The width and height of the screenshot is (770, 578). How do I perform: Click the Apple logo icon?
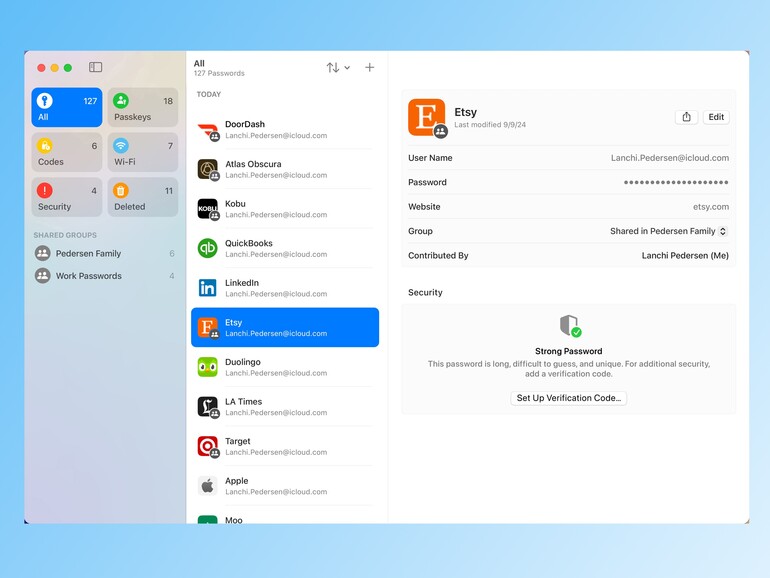tap(208, 486)
